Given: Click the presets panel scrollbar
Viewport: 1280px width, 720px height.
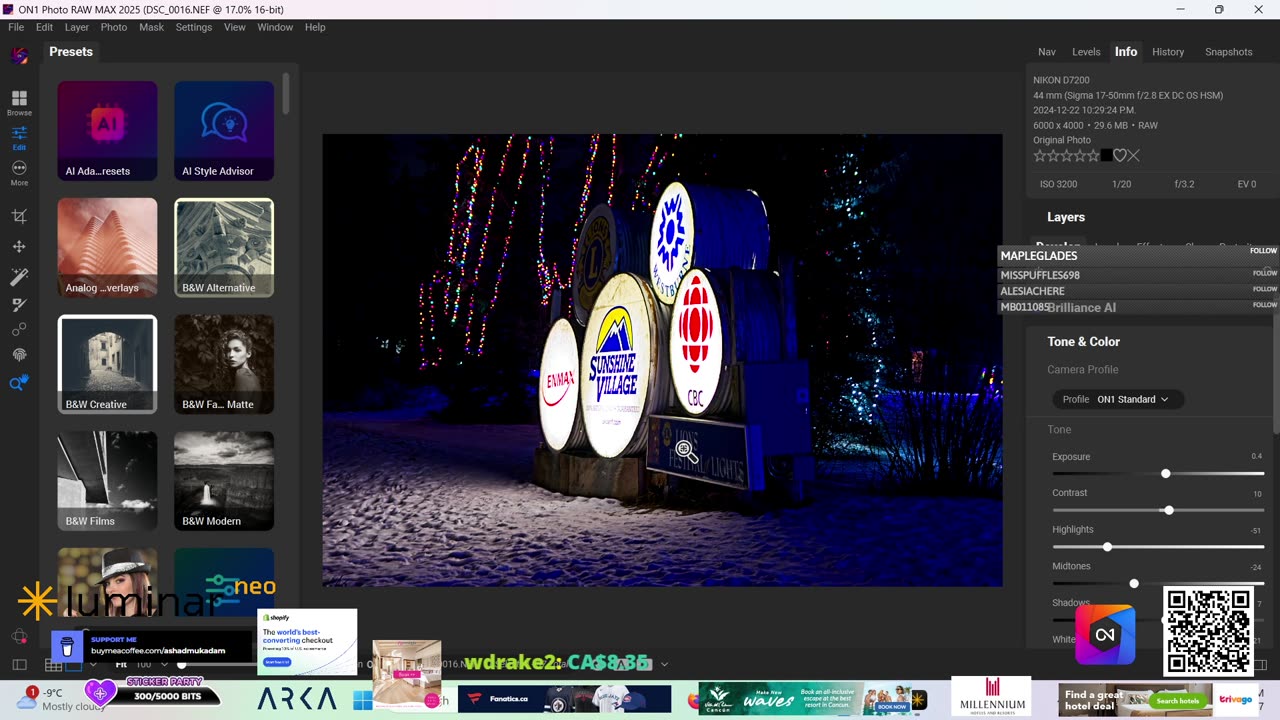Looking at the screenshot, I should pyautogui.click(x=285, y=93).
